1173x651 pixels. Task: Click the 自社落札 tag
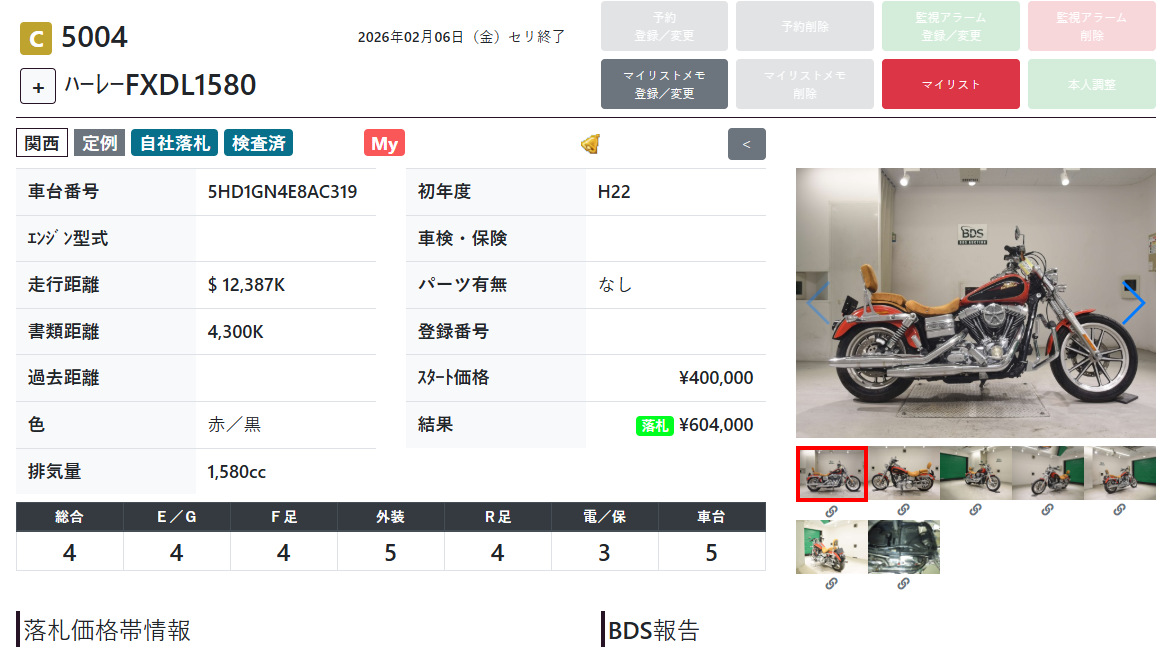click(174, 143)
